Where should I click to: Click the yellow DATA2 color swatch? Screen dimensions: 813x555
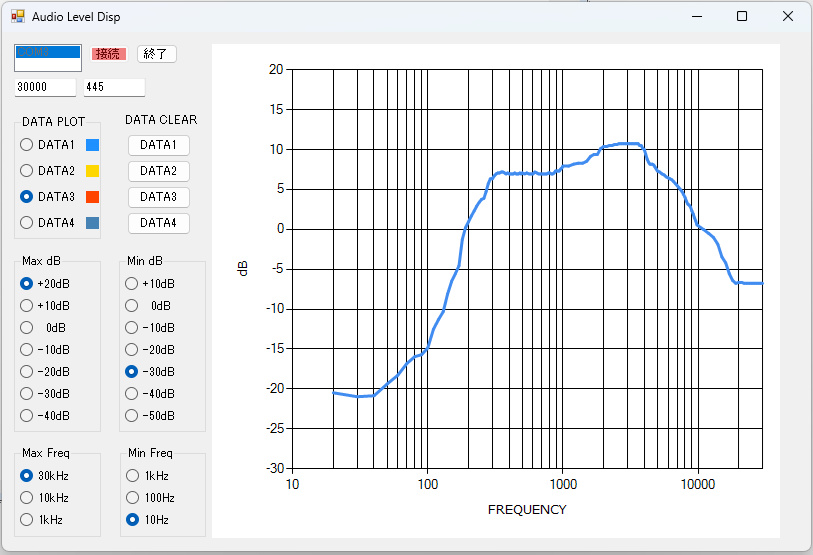point(92,171)
